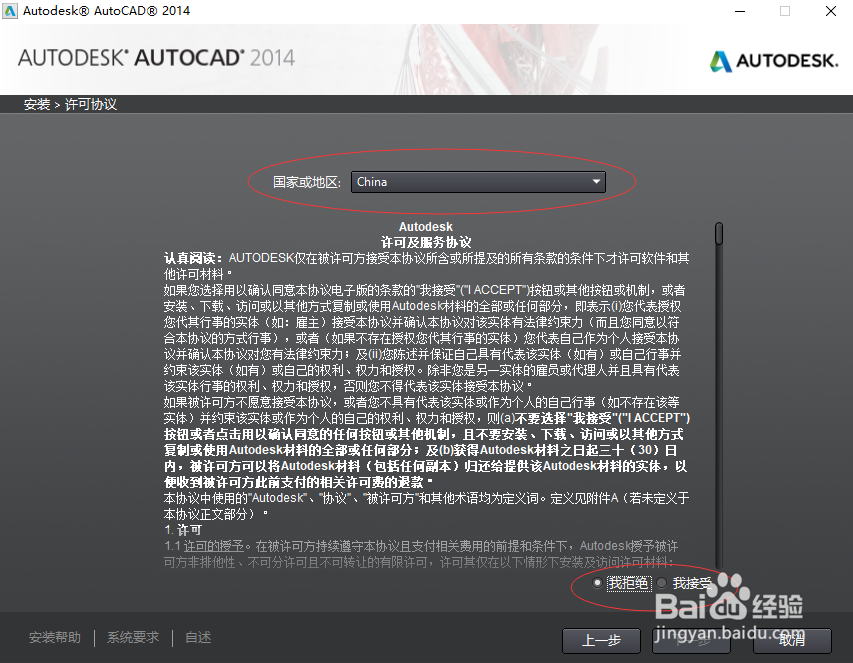
Task: Click the 安装 breadcrumb label
Action: coord(37,103)
